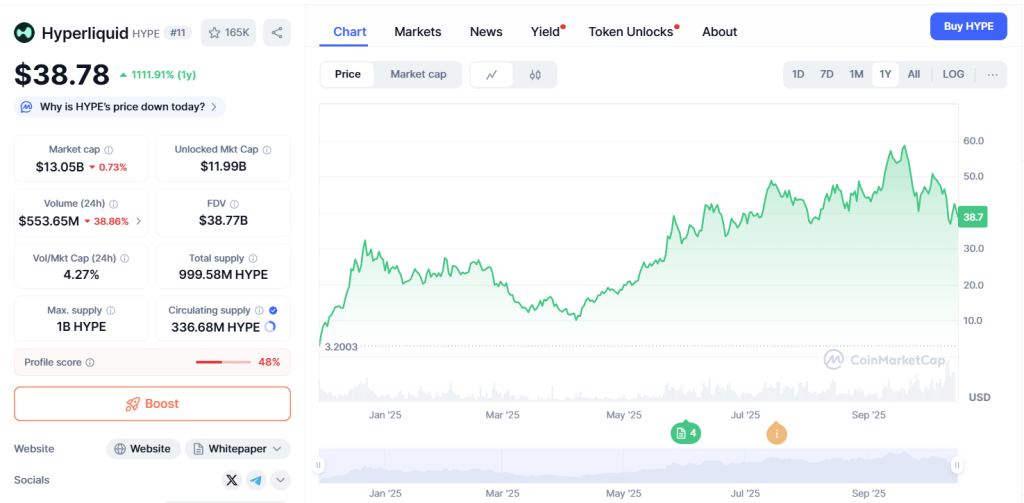The height and width of the screenshot is (503, 1024).
Task: Set chart range to 1M
Action: coord(856,74)
